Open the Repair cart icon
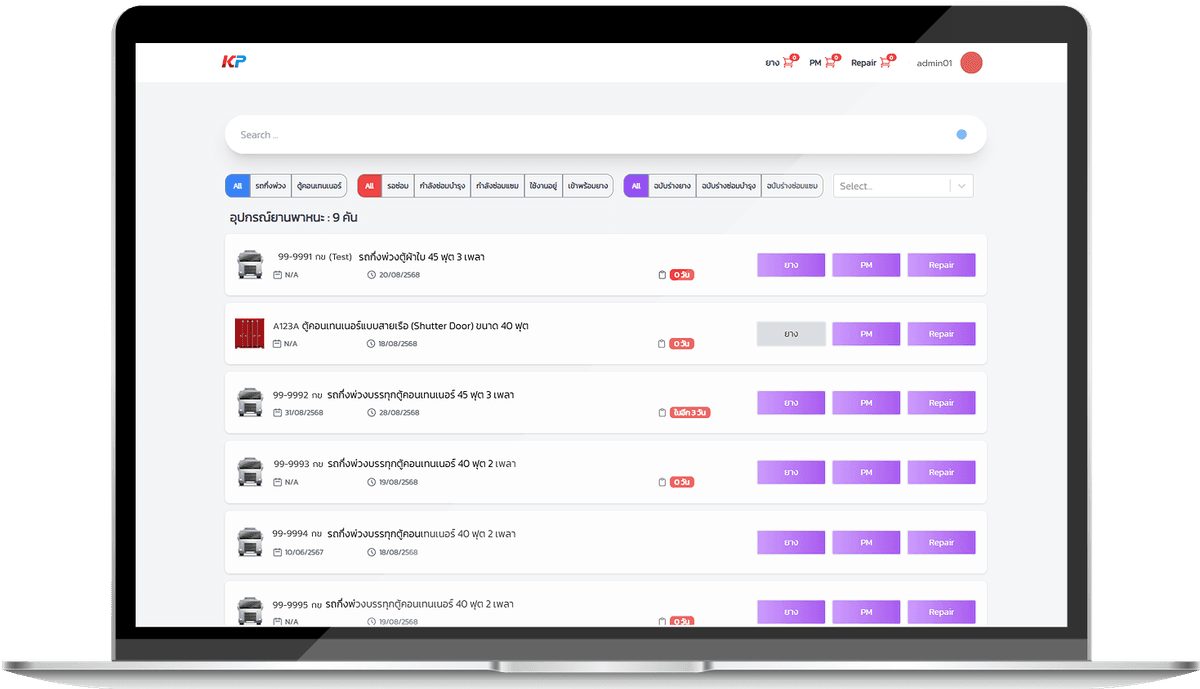The width and height of the screenshot is (1200, 689). click(x=886, y=63)
